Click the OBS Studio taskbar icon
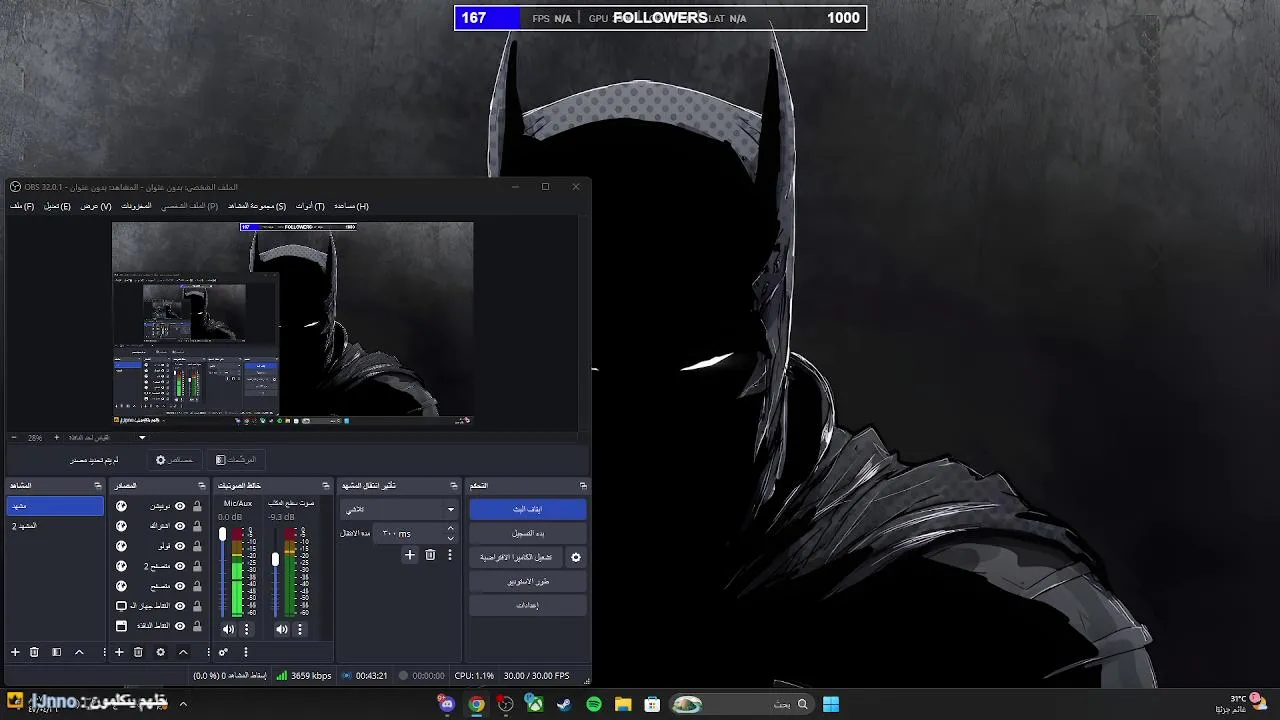The height and width of the screenshot is (720, 1280). pos(506,704)
